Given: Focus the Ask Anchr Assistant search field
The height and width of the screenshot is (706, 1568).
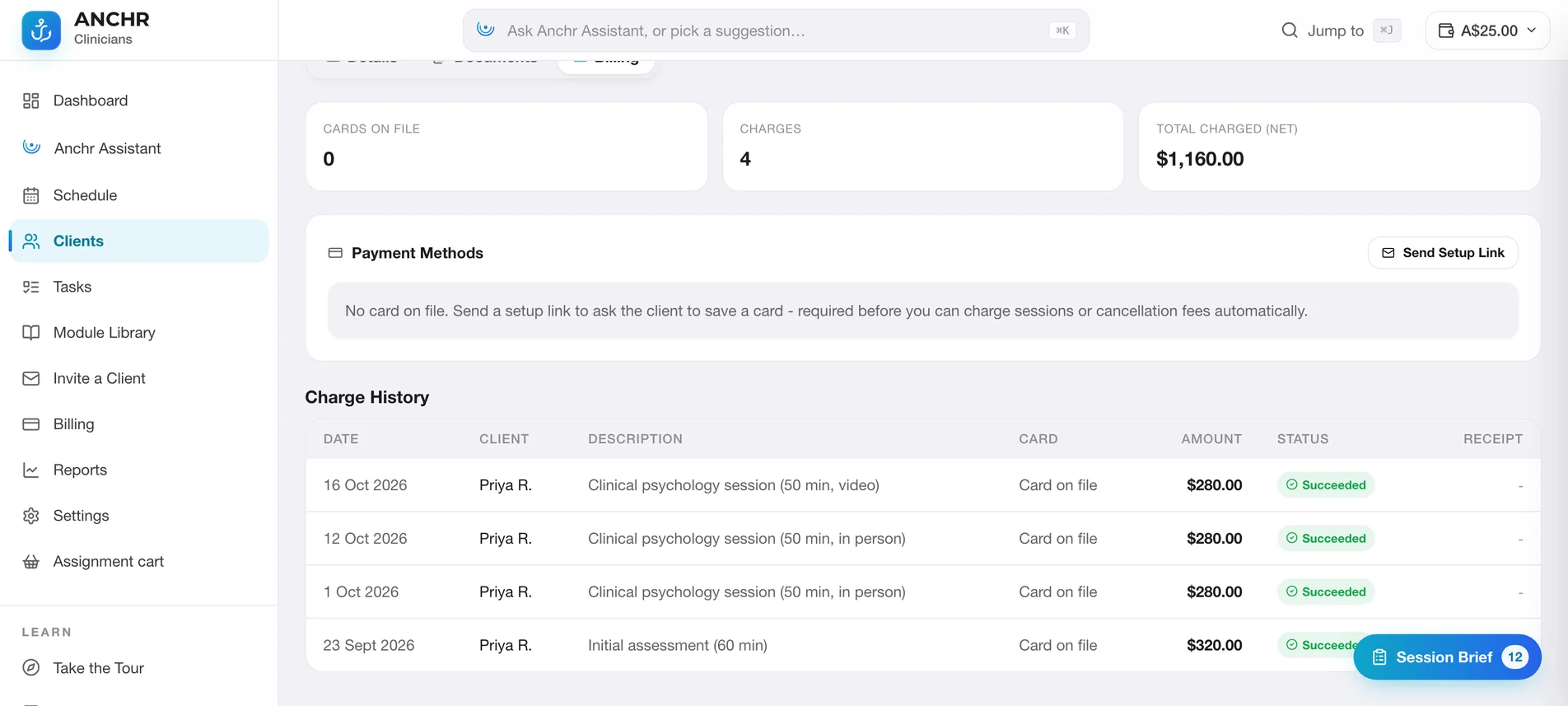Looking at the screenshot, I should 776,30.
